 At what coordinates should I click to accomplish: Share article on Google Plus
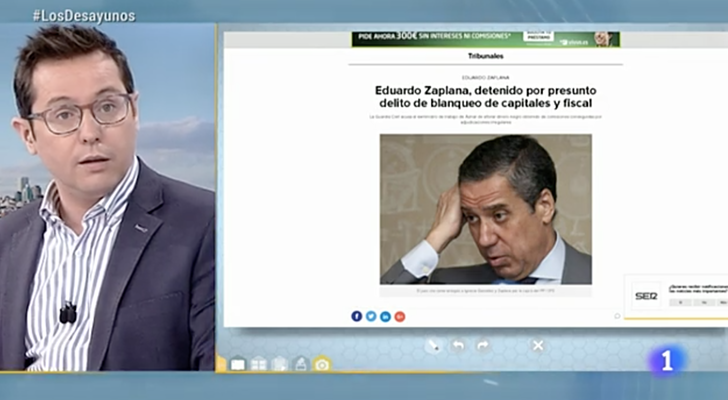400,316
